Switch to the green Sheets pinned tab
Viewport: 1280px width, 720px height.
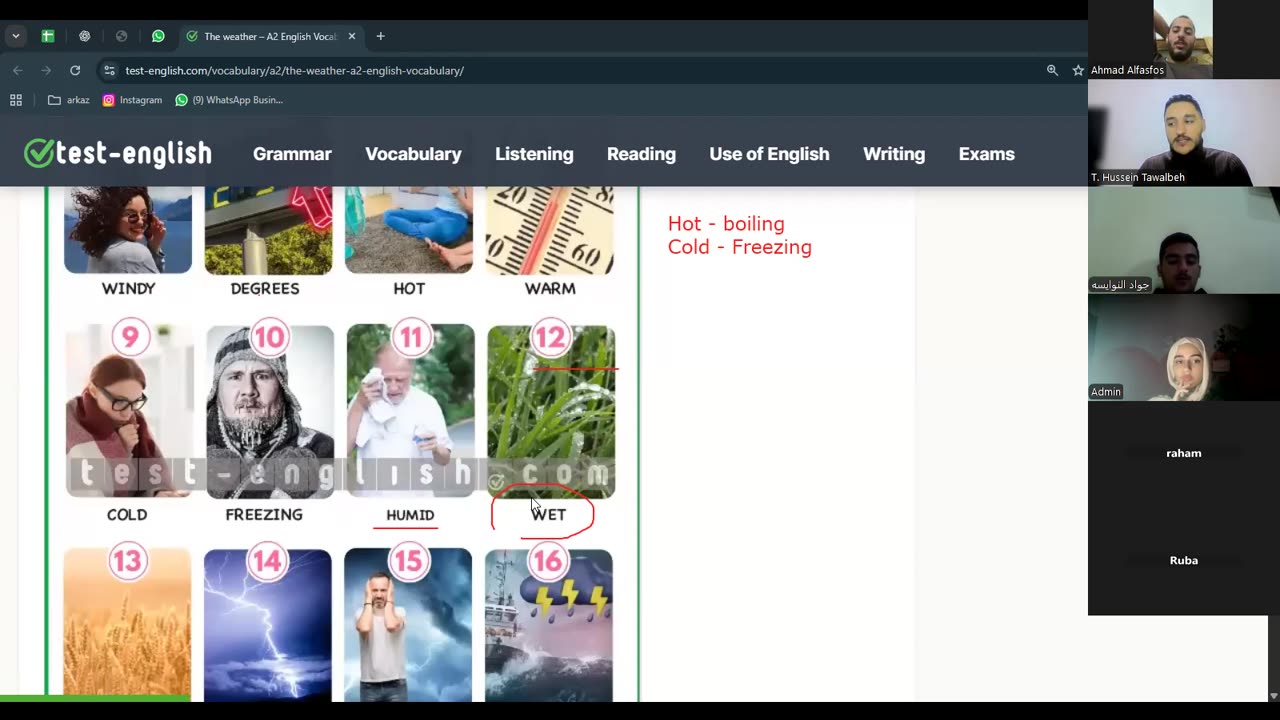(47, 36)
